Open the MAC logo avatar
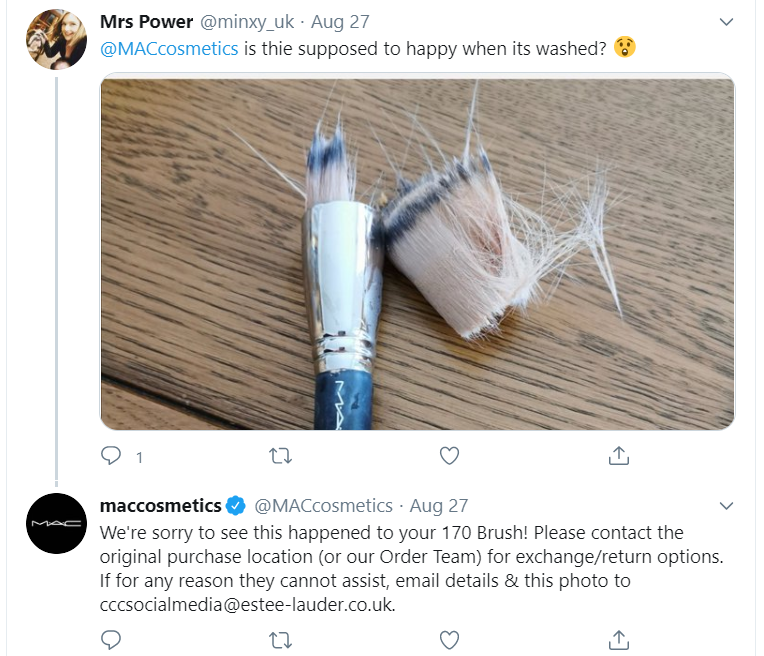The width and height of the screenshot is (764, 656). click(x=57, y=523)
